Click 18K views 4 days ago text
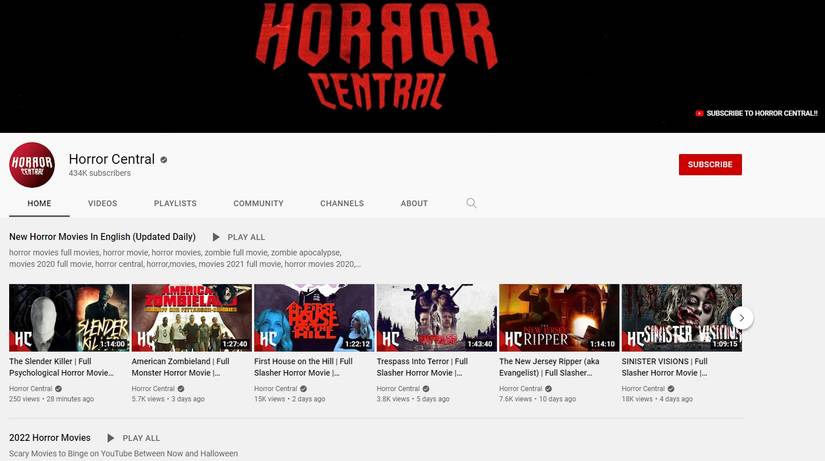The image size is (825, 461). [x=657, y=399]
